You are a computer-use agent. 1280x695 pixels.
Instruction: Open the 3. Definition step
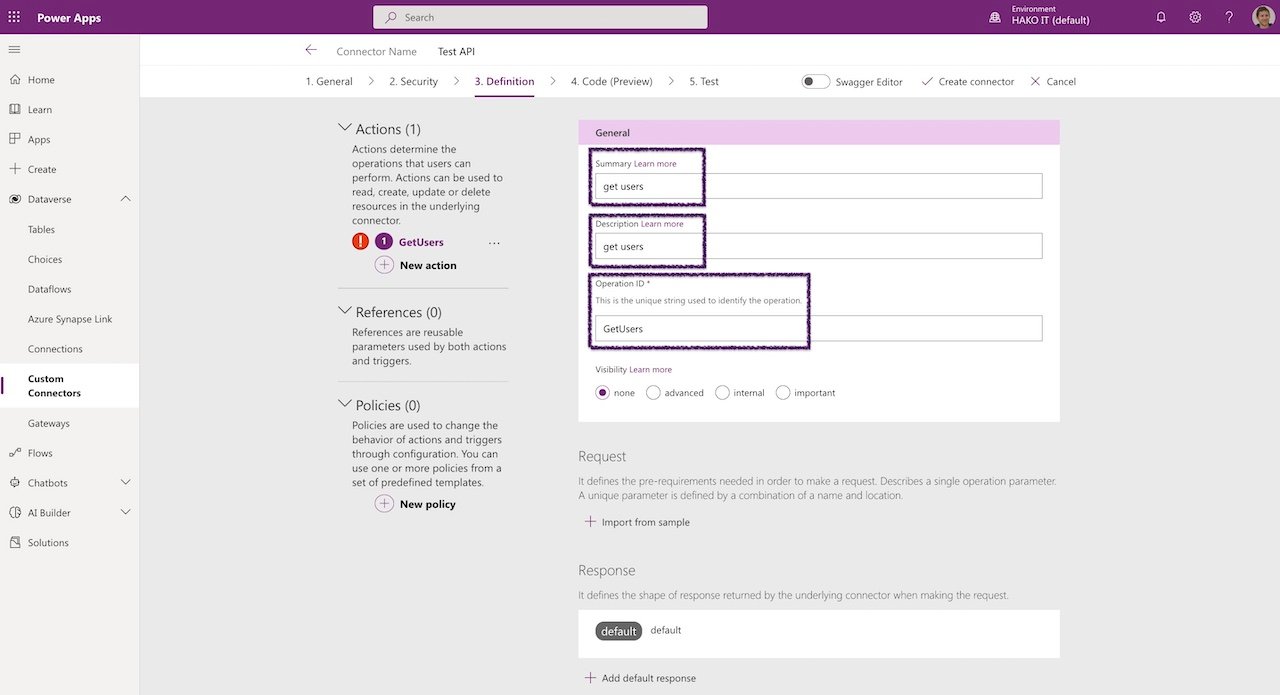pyautogui.click(x=504, y=81)
